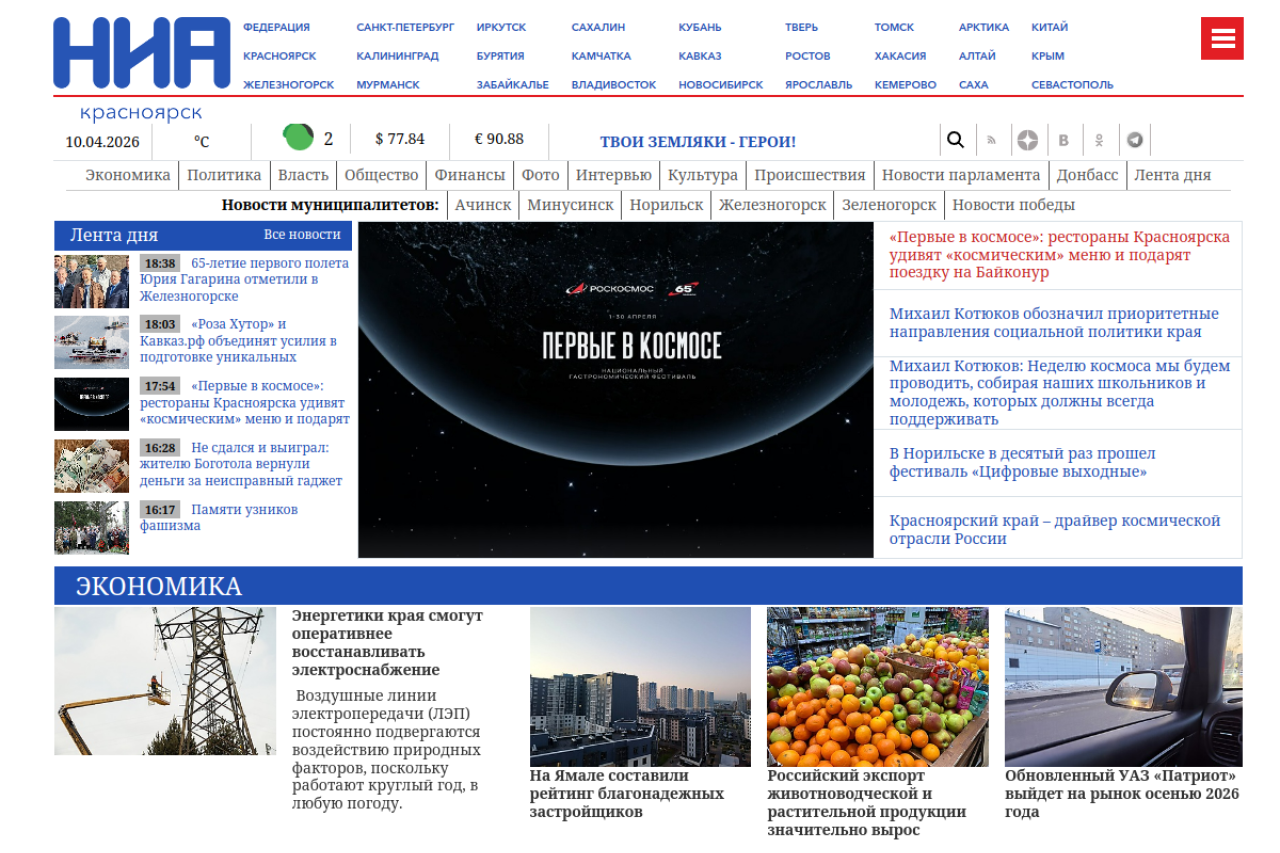Open the fruit market photo thumbnail
This screenshot has height=853, width=1280.
[877, 686]
